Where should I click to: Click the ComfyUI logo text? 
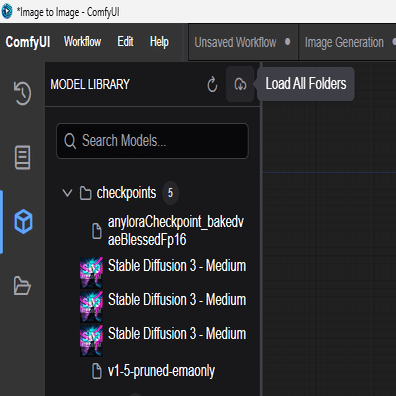point(28,42)
